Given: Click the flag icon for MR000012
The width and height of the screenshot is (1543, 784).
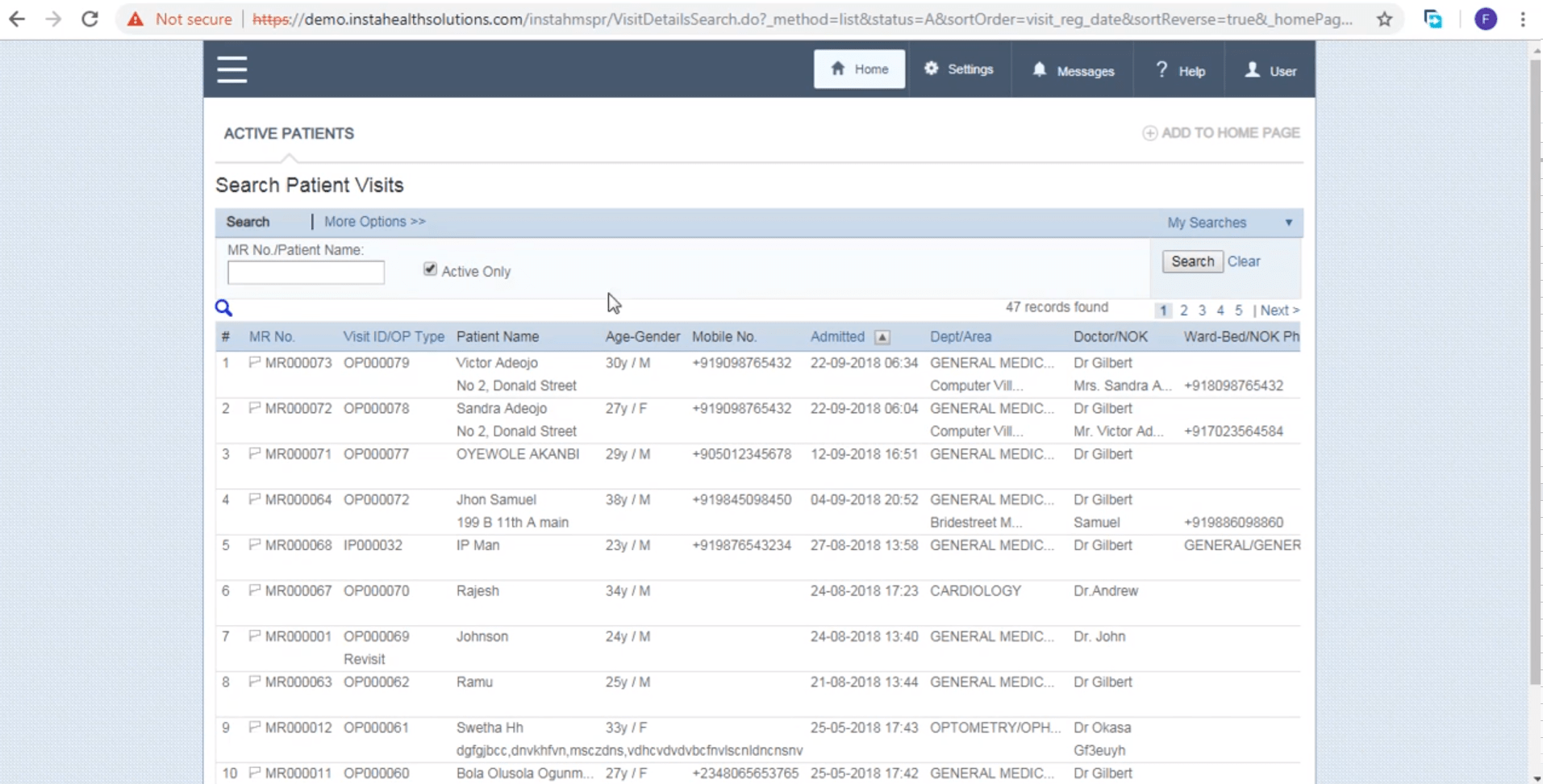Looking at the screenshot, I should tap(255, 728).
